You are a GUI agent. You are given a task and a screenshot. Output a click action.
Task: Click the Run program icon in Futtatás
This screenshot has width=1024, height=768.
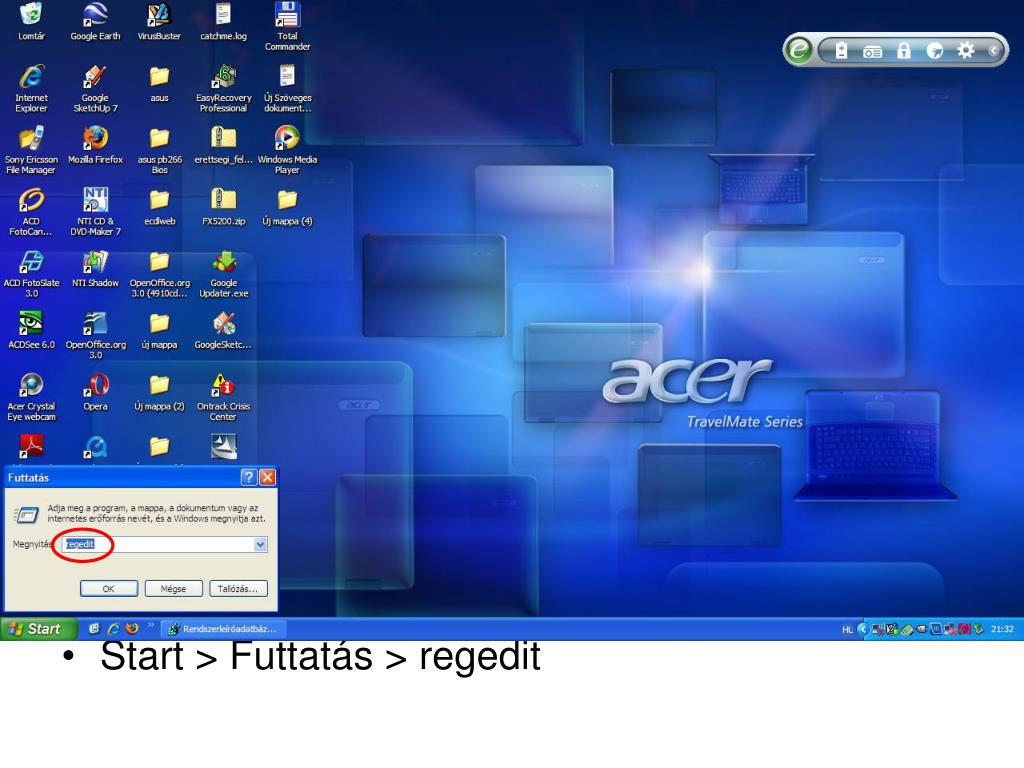click(26, 515)
